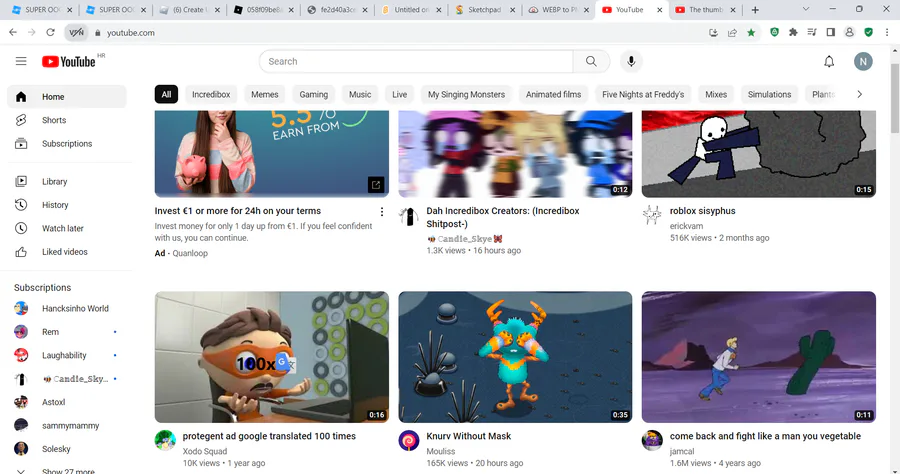
Task: Select the Incredibox filter chip
Action: tap(211, 95)
